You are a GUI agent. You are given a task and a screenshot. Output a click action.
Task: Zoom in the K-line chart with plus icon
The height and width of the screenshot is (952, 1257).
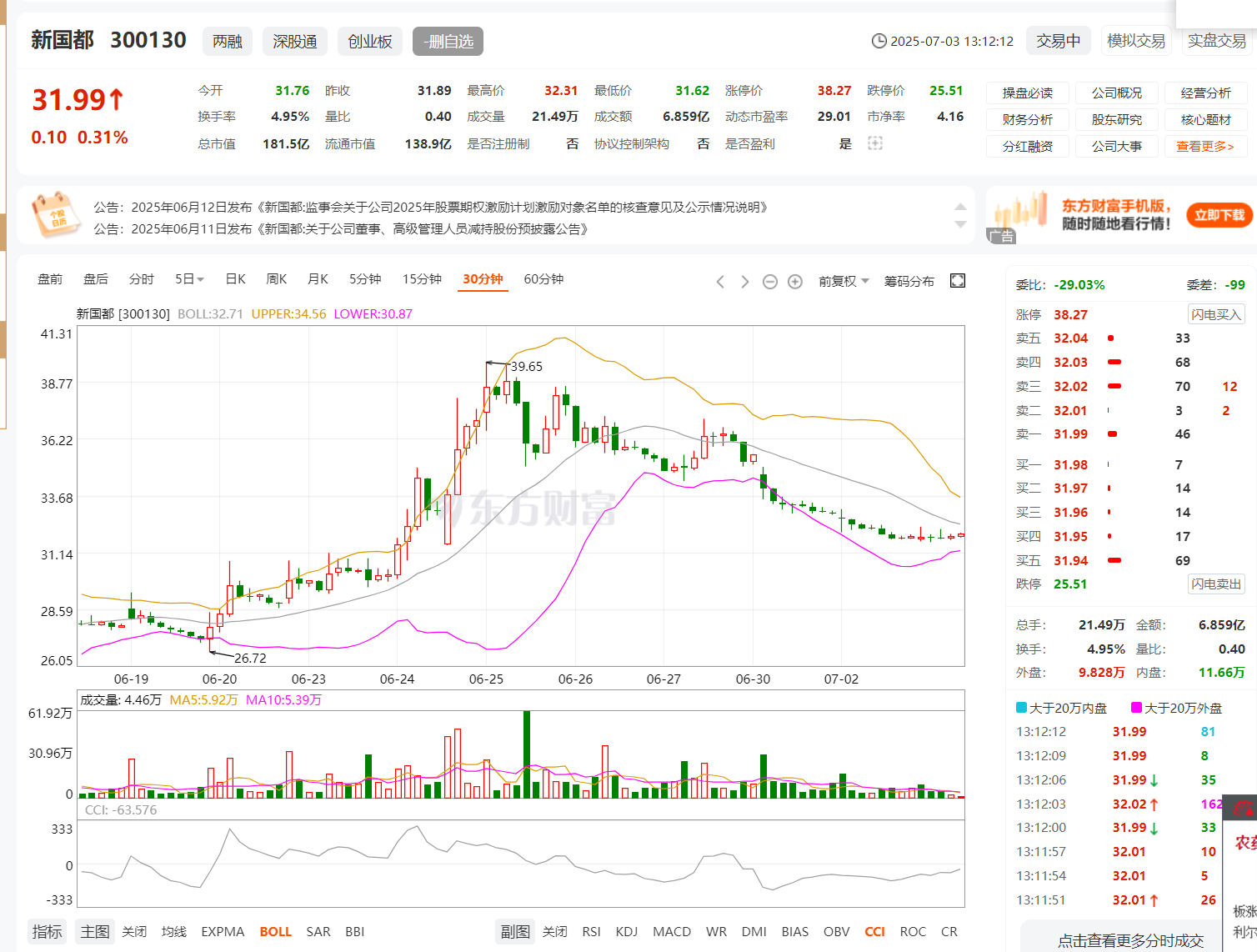pos(795,282)
